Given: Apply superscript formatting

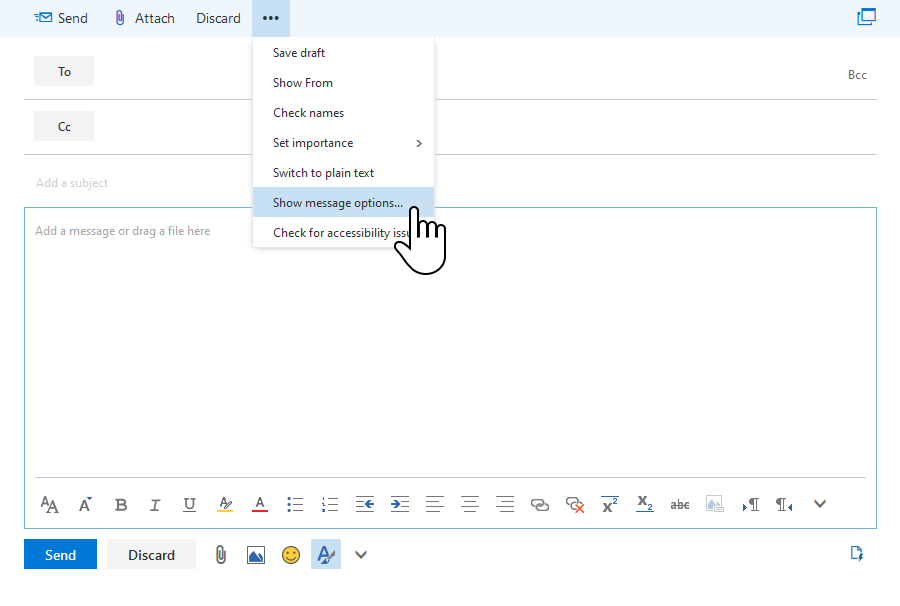Looking at the screenshot, I should pyautogui.click(x=609, y=504).
